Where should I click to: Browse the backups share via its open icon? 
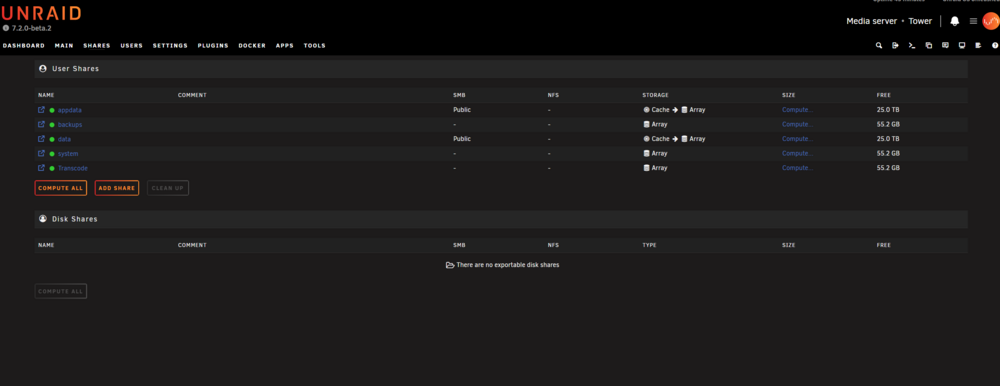click(41, 124)
